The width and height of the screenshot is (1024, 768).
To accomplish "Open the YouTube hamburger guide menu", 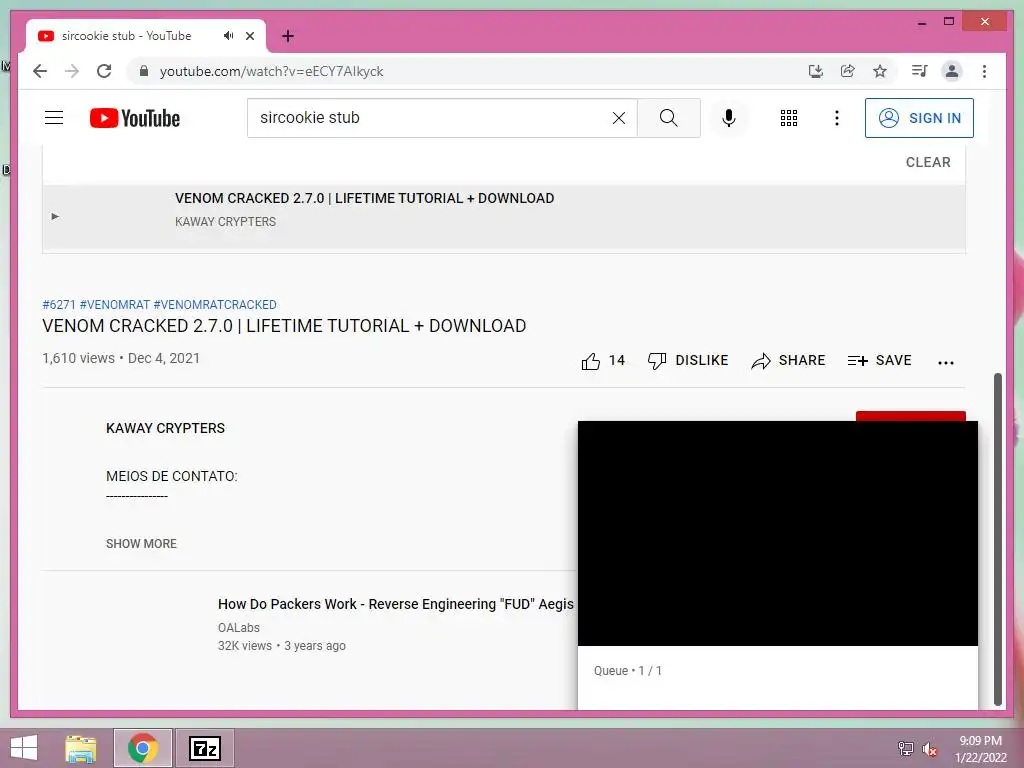I will tap(54, 118).
